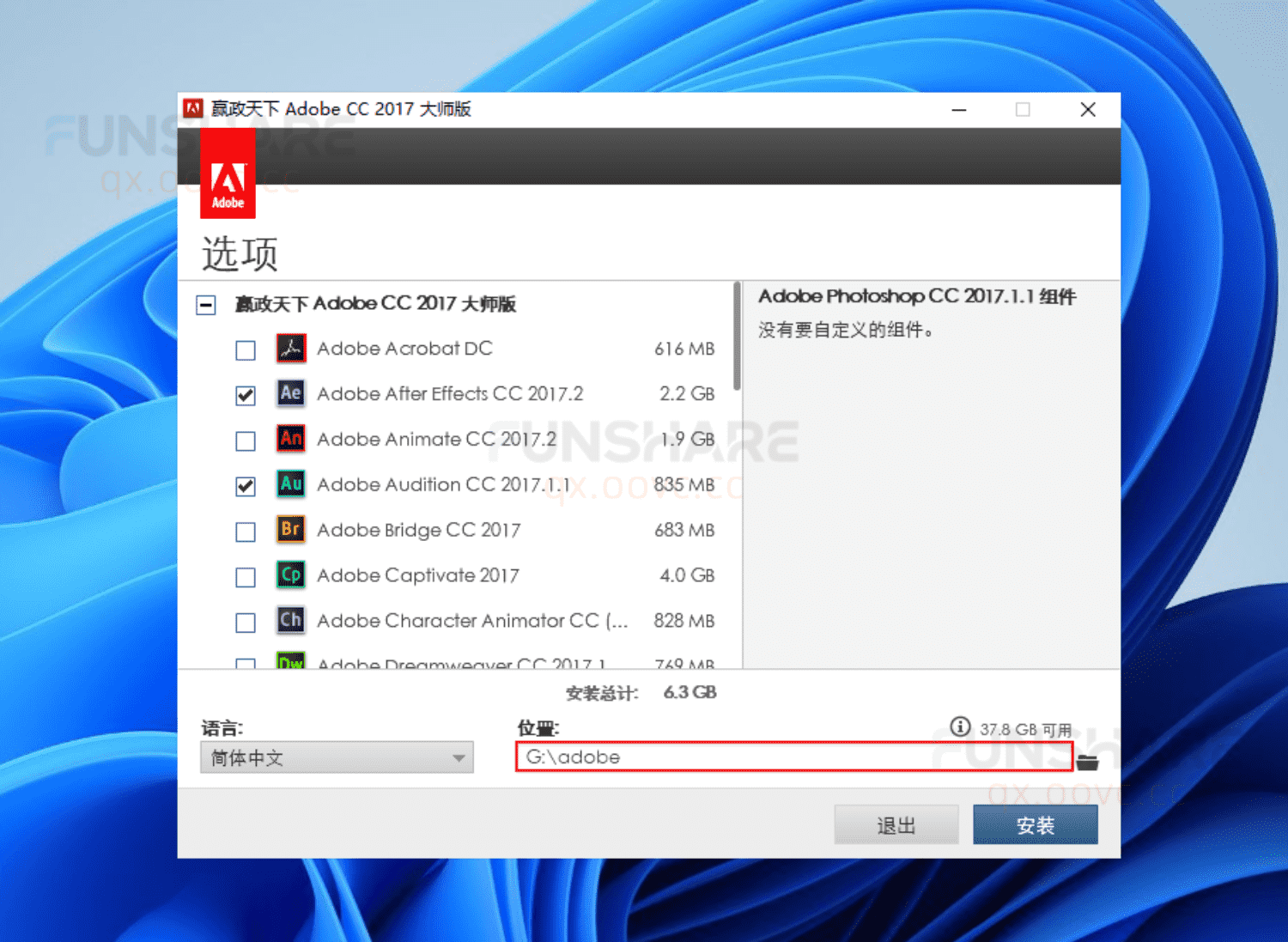Click the G:\adobe location input field
The height and width of the screenshot is (942, 1288).
coord(794,757)
